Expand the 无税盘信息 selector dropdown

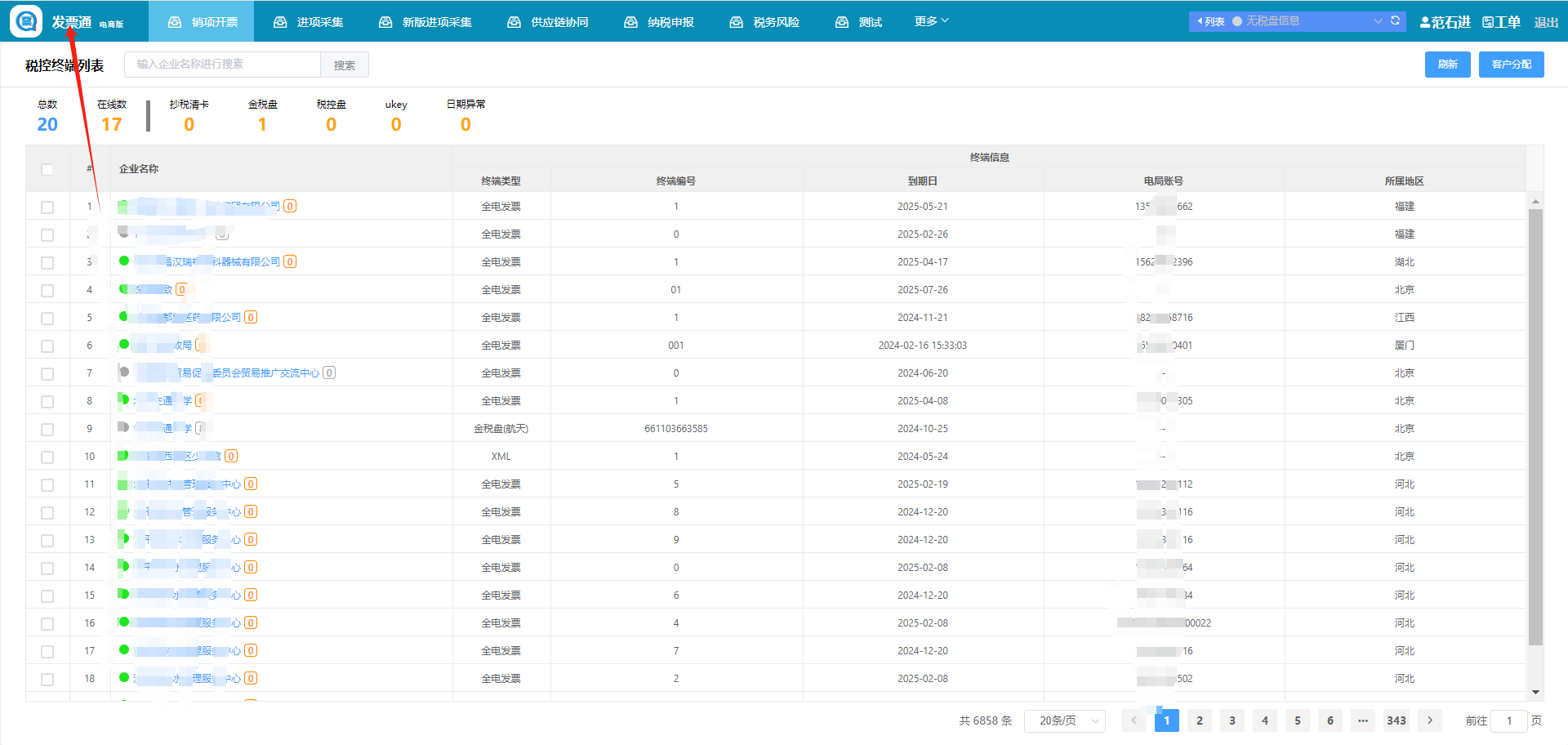pyautogui.click(x=1378, y=21)
